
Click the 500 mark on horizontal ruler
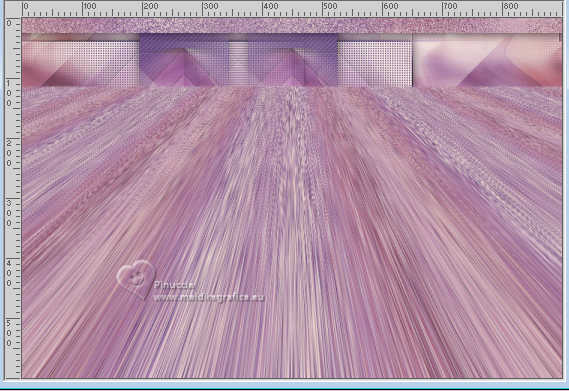coord(330,6)
